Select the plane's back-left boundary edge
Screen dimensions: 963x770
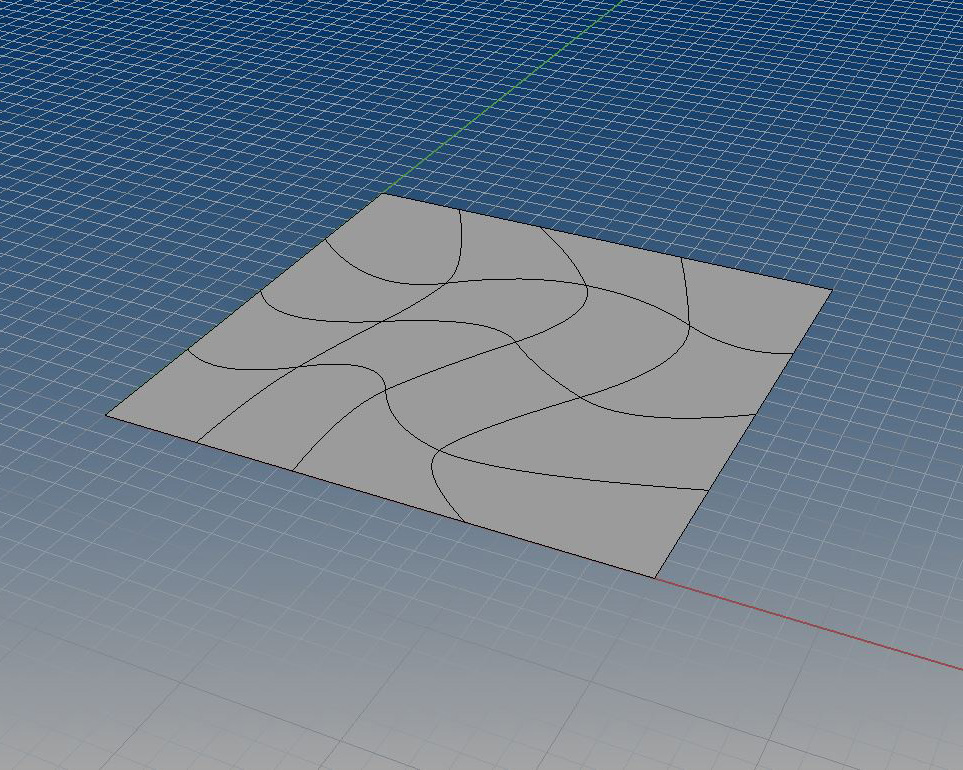point(245,304)
